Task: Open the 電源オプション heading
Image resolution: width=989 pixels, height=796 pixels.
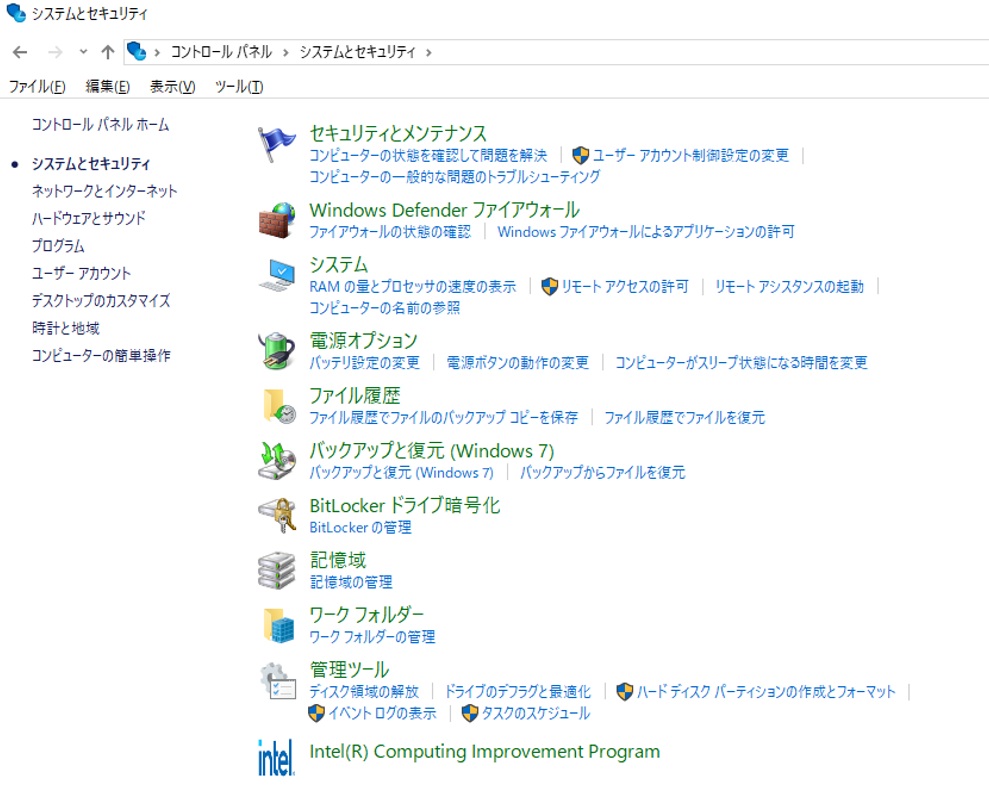Action: pos(363,341)
